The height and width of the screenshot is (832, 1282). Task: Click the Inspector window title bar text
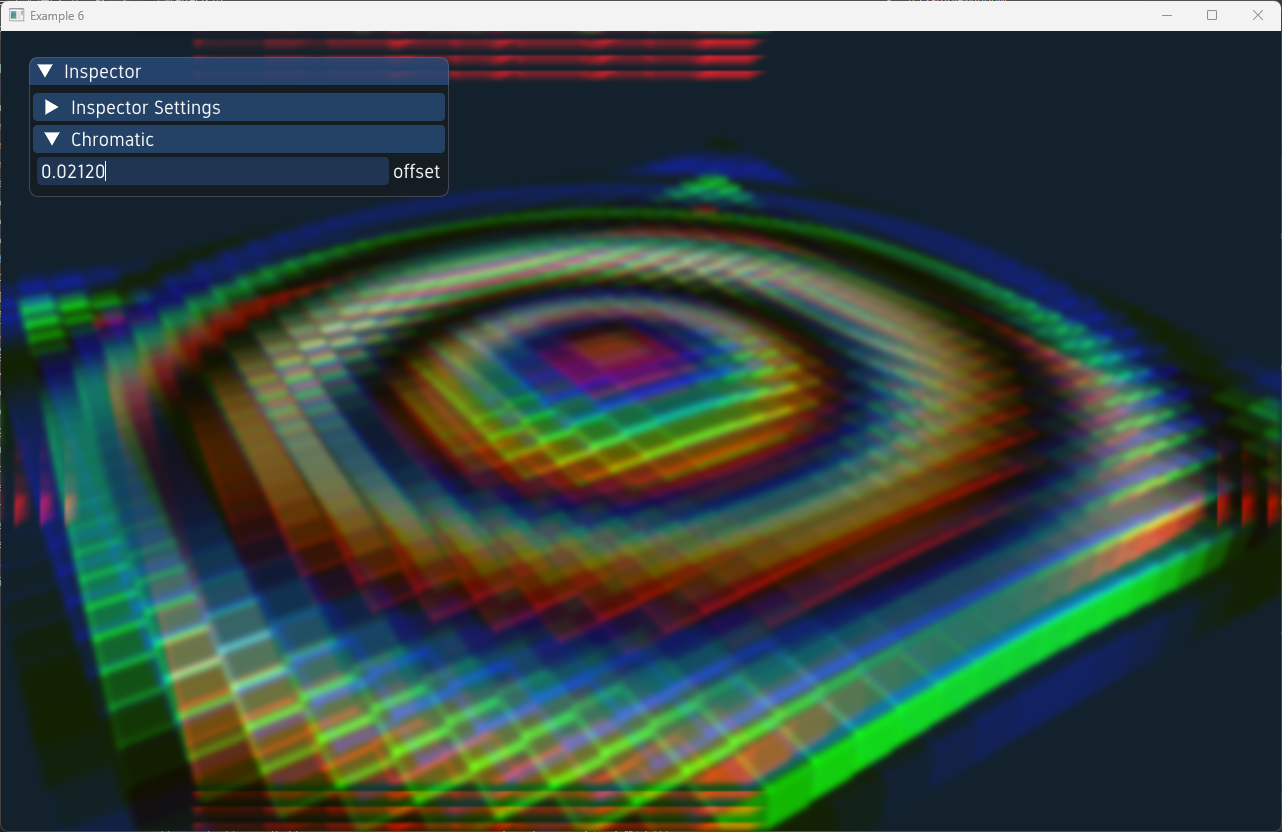pos(102,72)
